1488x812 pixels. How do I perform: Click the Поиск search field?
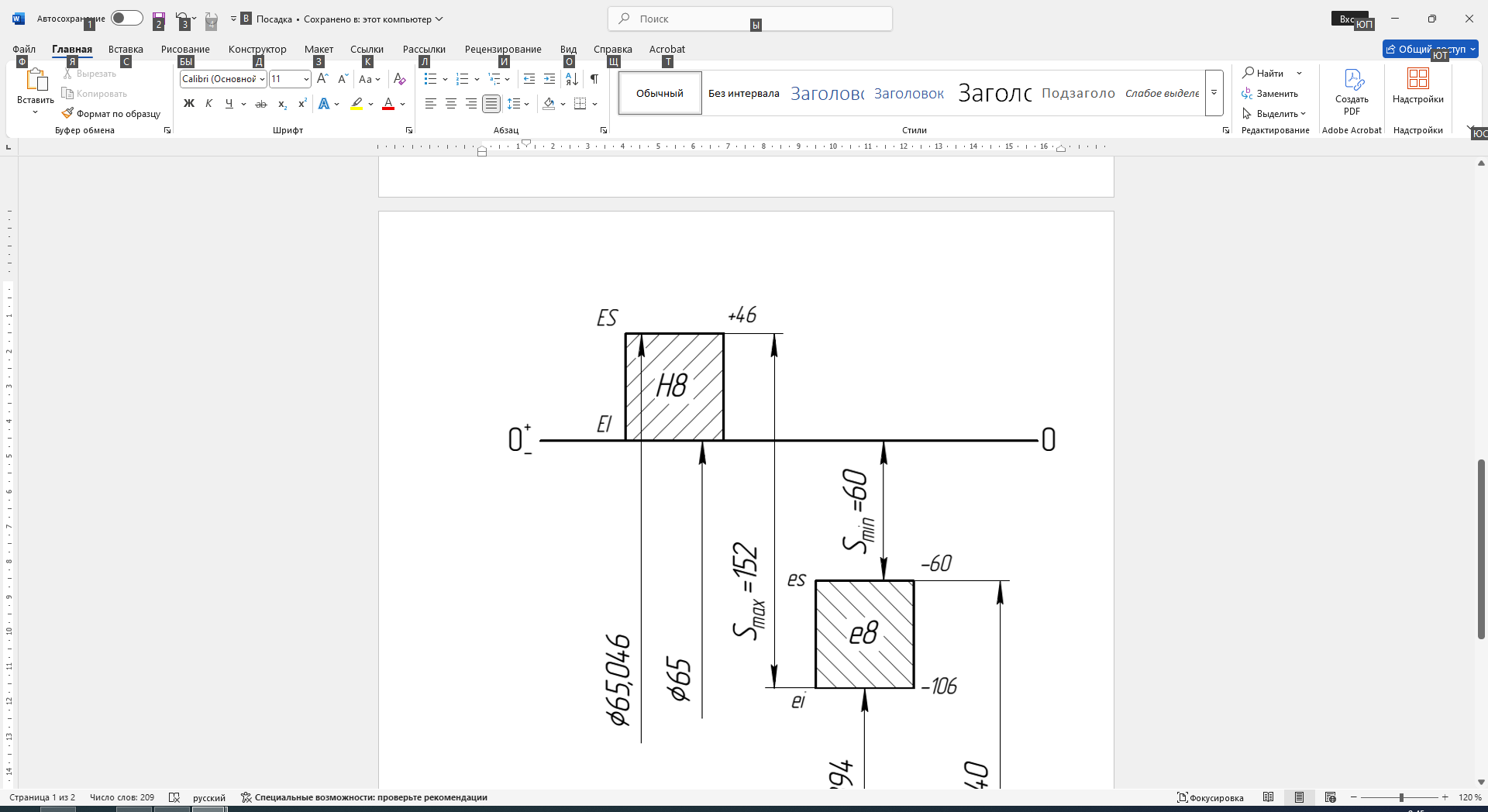tap(750, 19)
